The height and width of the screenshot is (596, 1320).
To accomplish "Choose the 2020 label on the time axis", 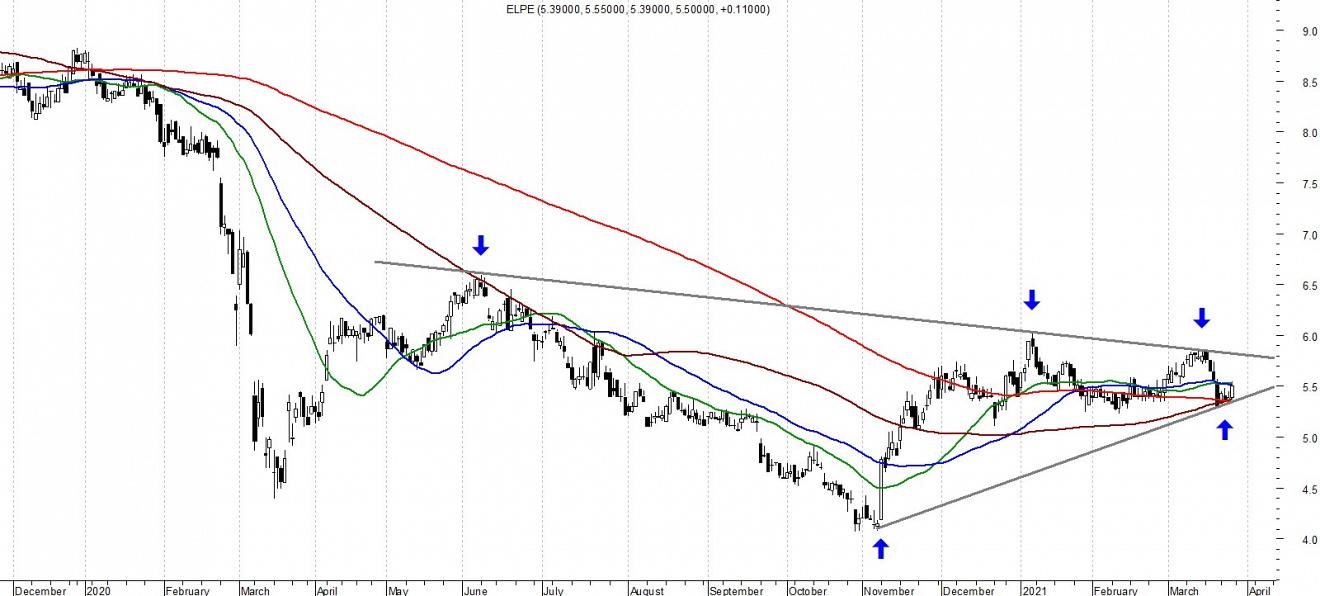I will coord(100,590).
